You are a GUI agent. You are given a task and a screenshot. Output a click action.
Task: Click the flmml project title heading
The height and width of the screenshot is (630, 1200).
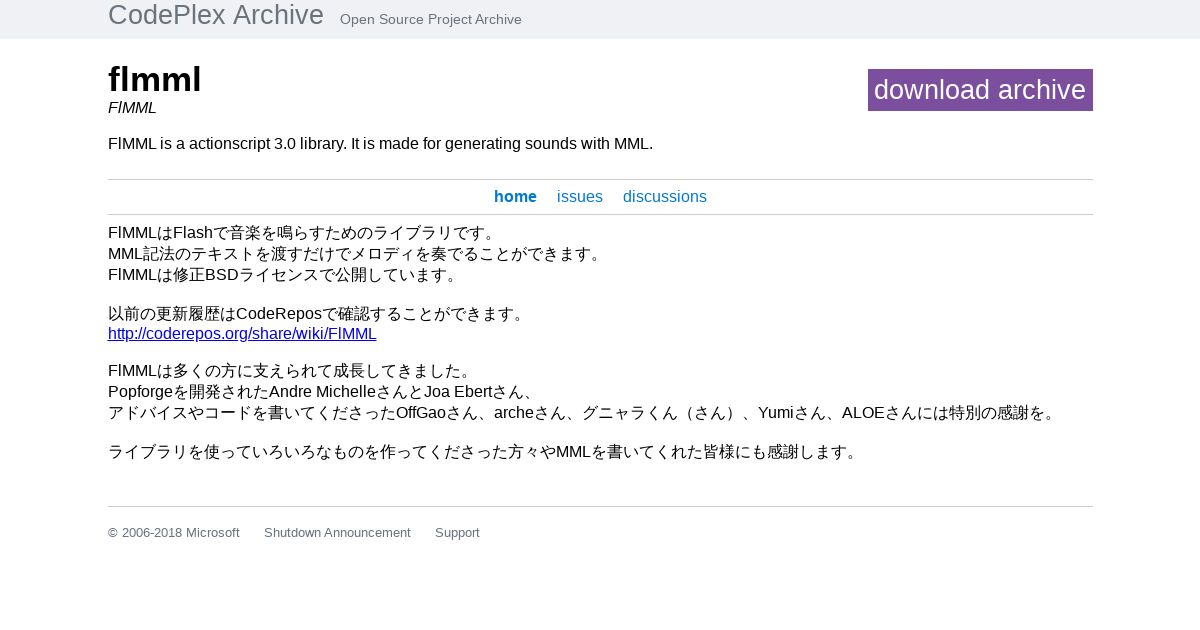point(155,79)
